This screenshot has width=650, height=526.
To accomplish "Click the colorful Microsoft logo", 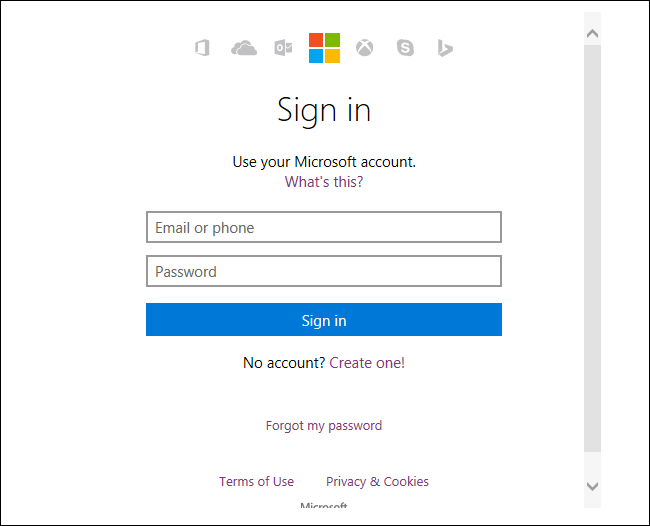I will [x=324, y=48].
